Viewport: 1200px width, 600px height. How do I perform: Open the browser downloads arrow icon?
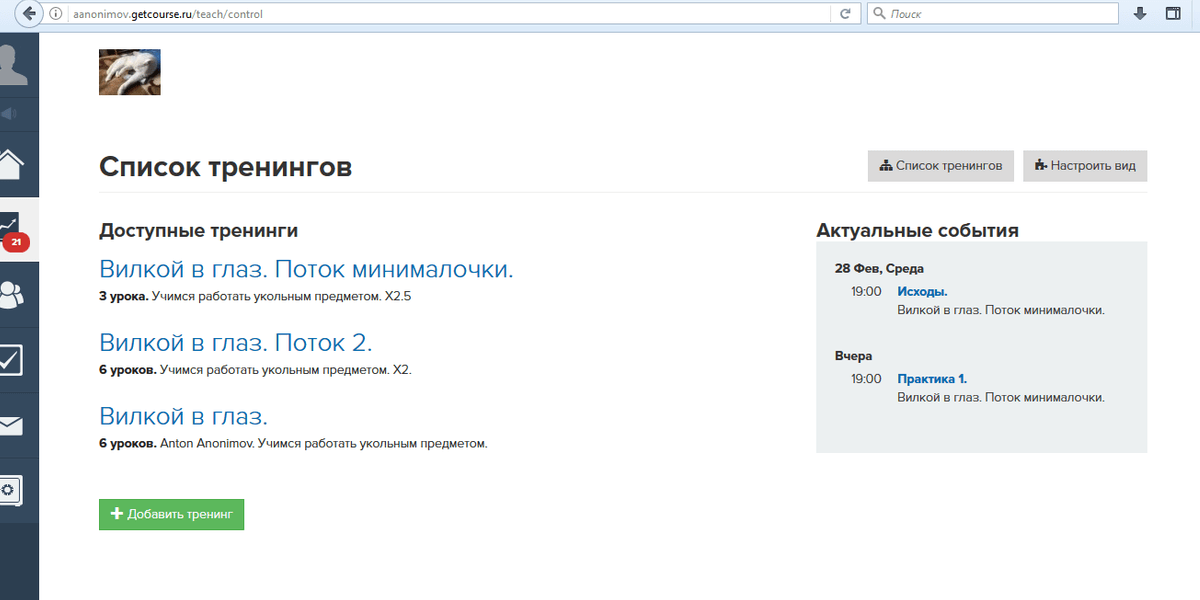pos(1140,14)
